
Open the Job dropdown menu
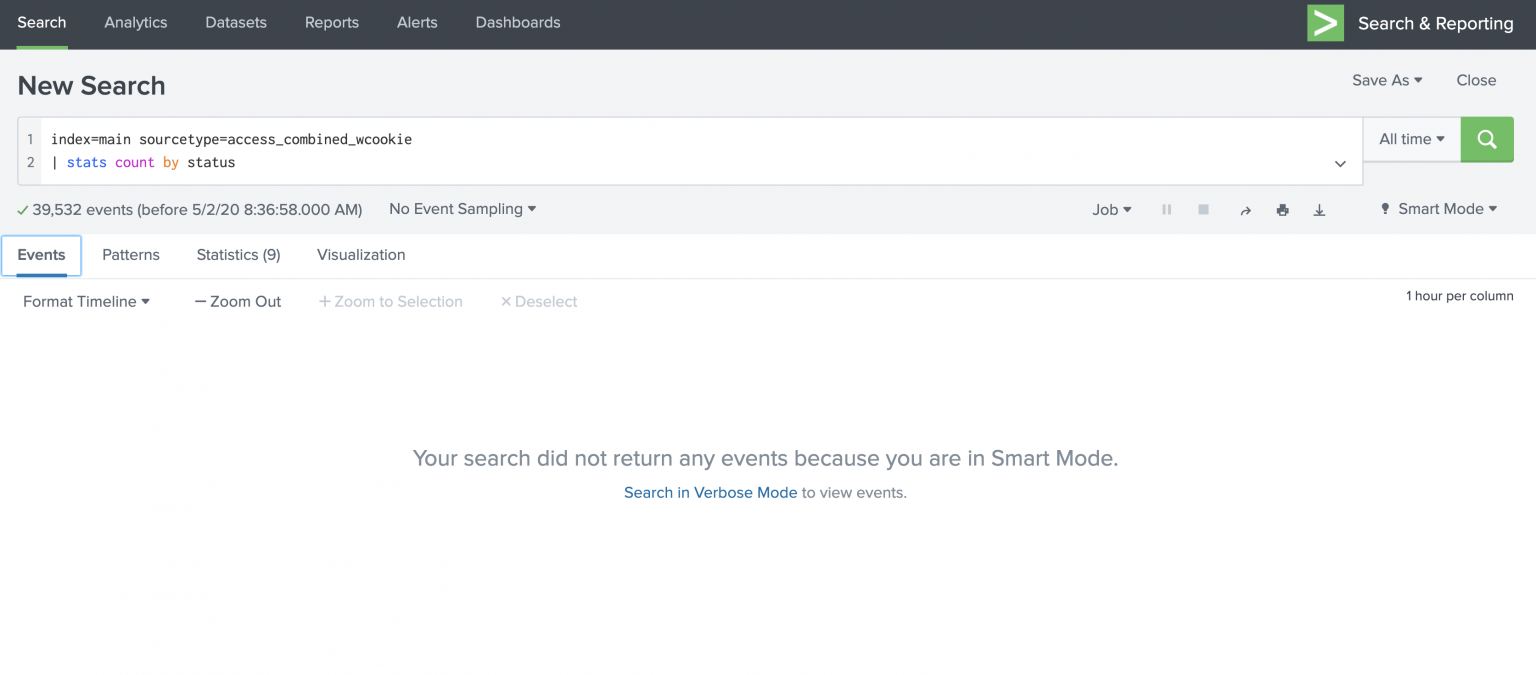[1111, 209]
